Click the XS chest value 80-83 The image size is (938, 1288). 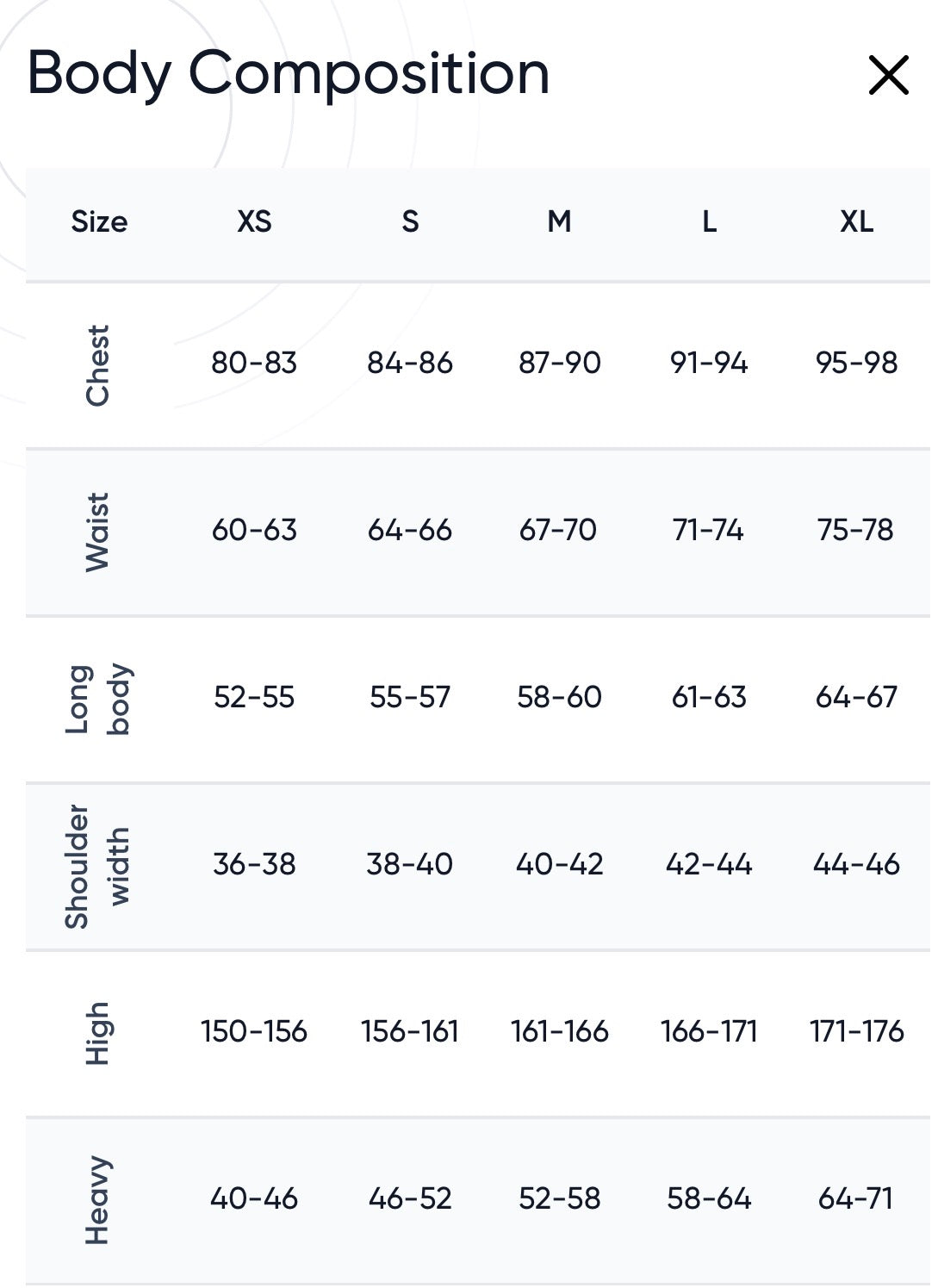254,363
